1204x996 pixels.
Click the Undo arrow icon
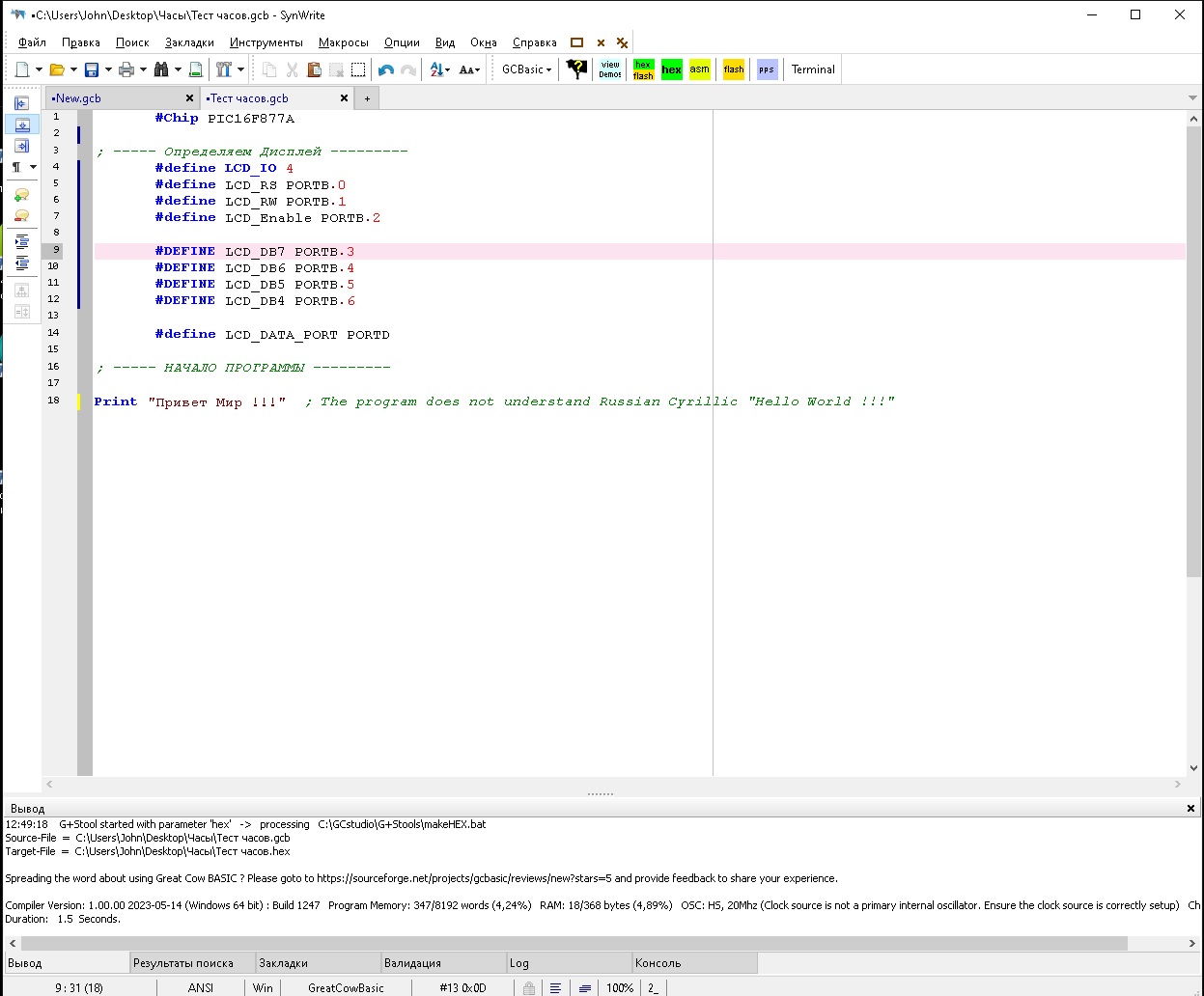click(386, 69)
